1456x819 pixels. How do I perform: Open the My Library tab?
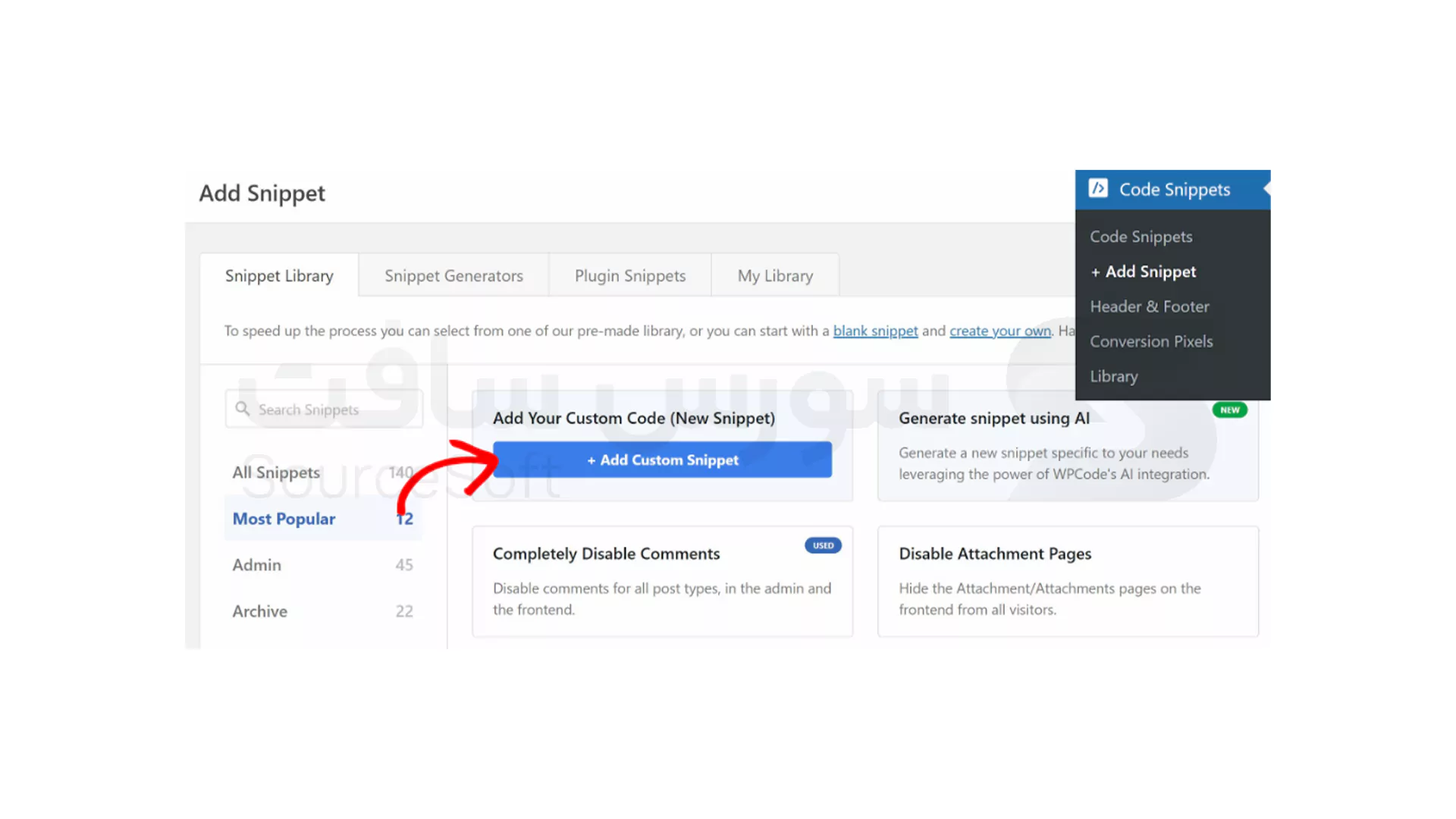point(775,276)
